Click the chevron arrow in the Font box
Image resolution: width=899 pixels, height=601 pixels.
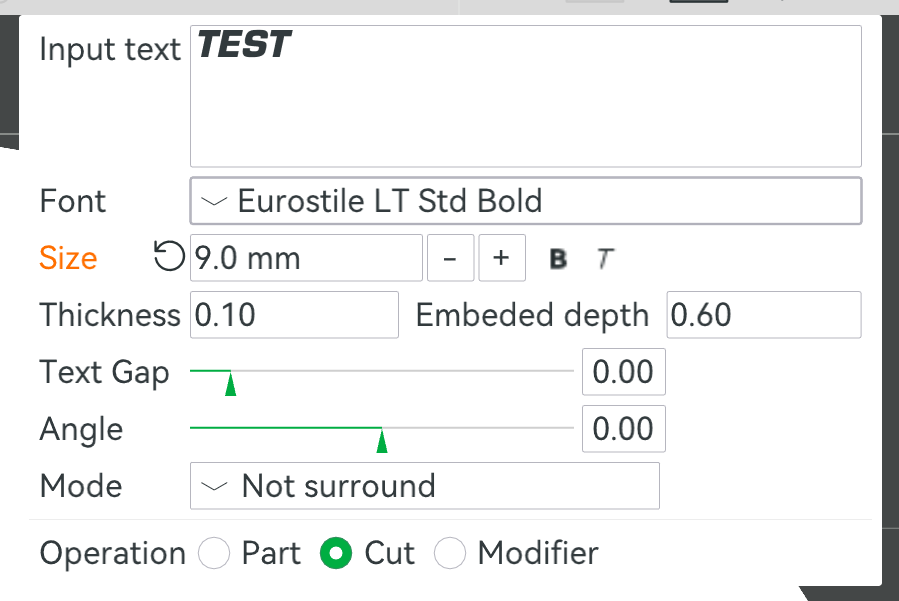214,201
